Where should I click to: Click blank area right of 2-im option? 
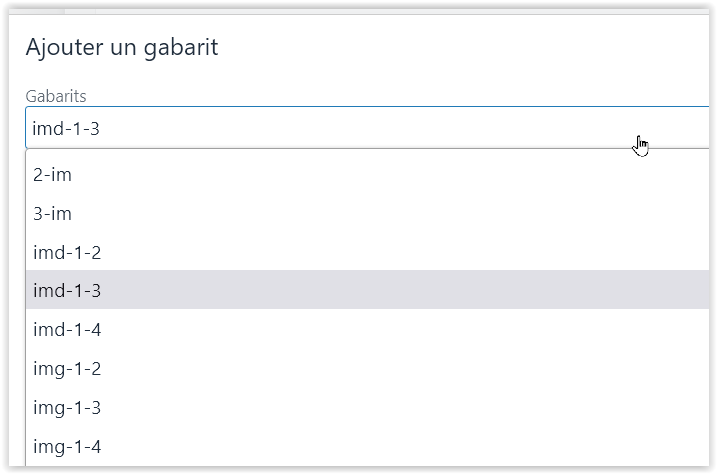(x=389, y=175)
